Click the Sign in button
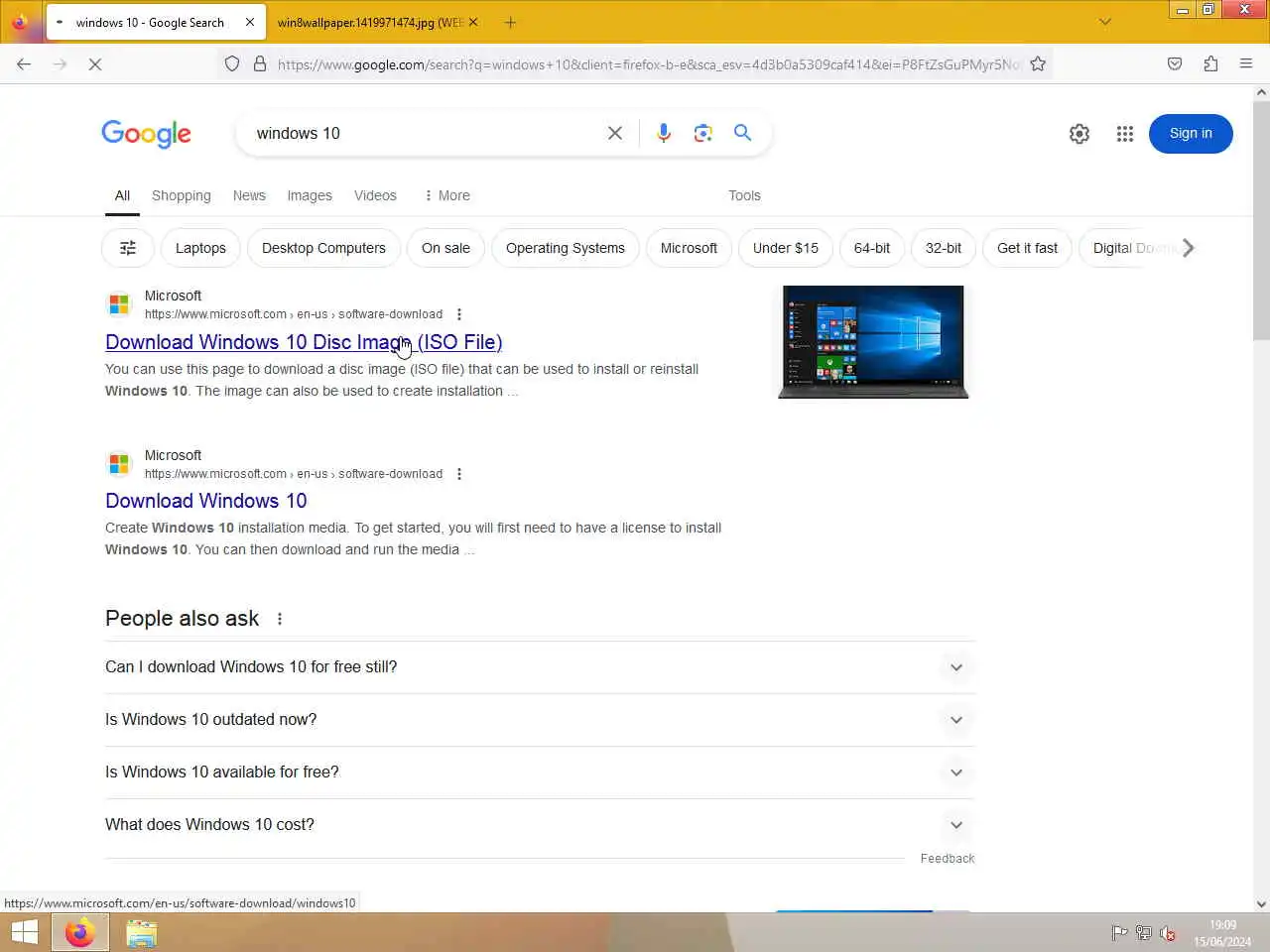Image resolution: width=1270 pixels, height=952 pixels. 1191,134
